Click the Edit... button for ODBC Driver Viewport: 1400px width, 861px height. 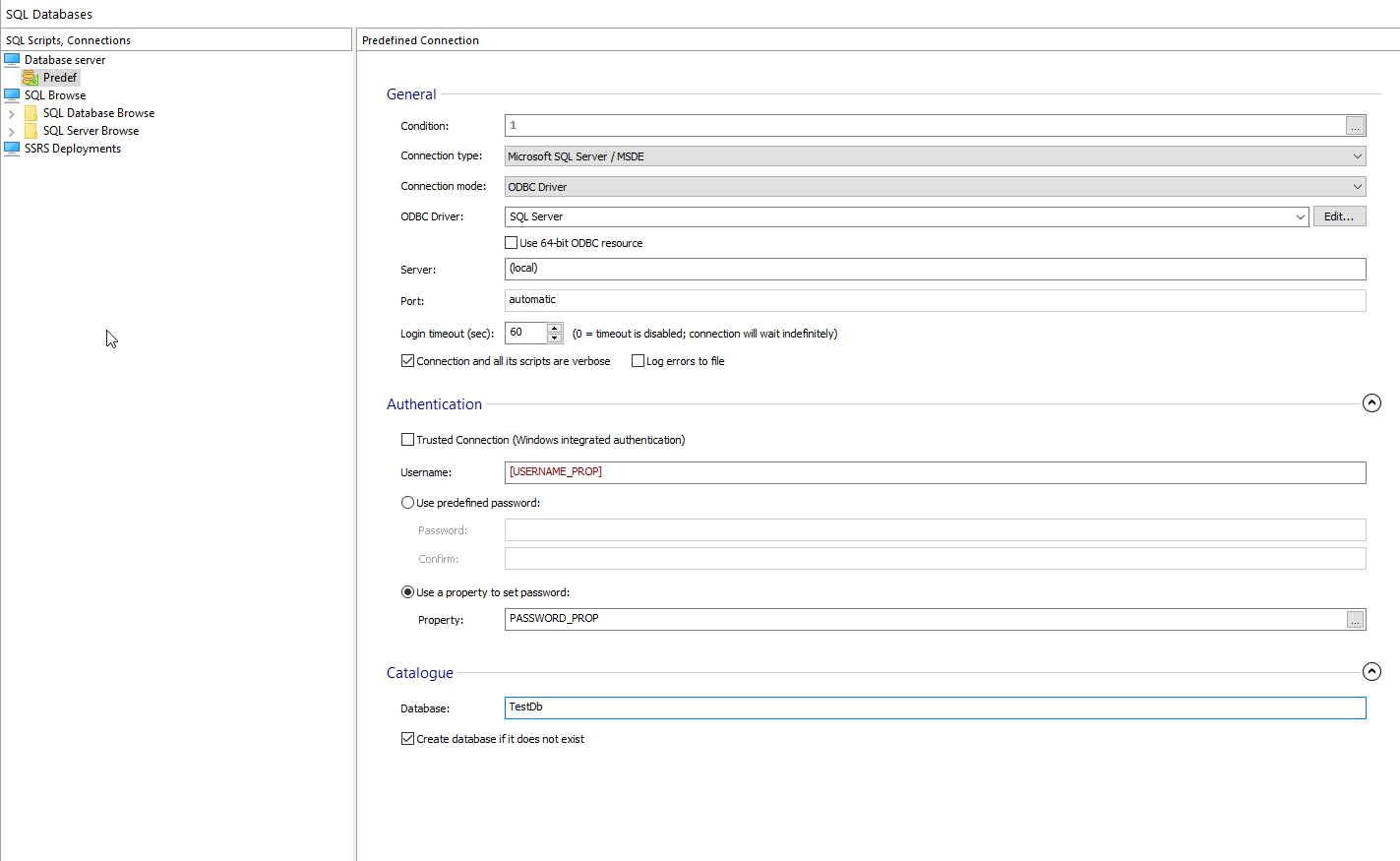(1339, 216)
